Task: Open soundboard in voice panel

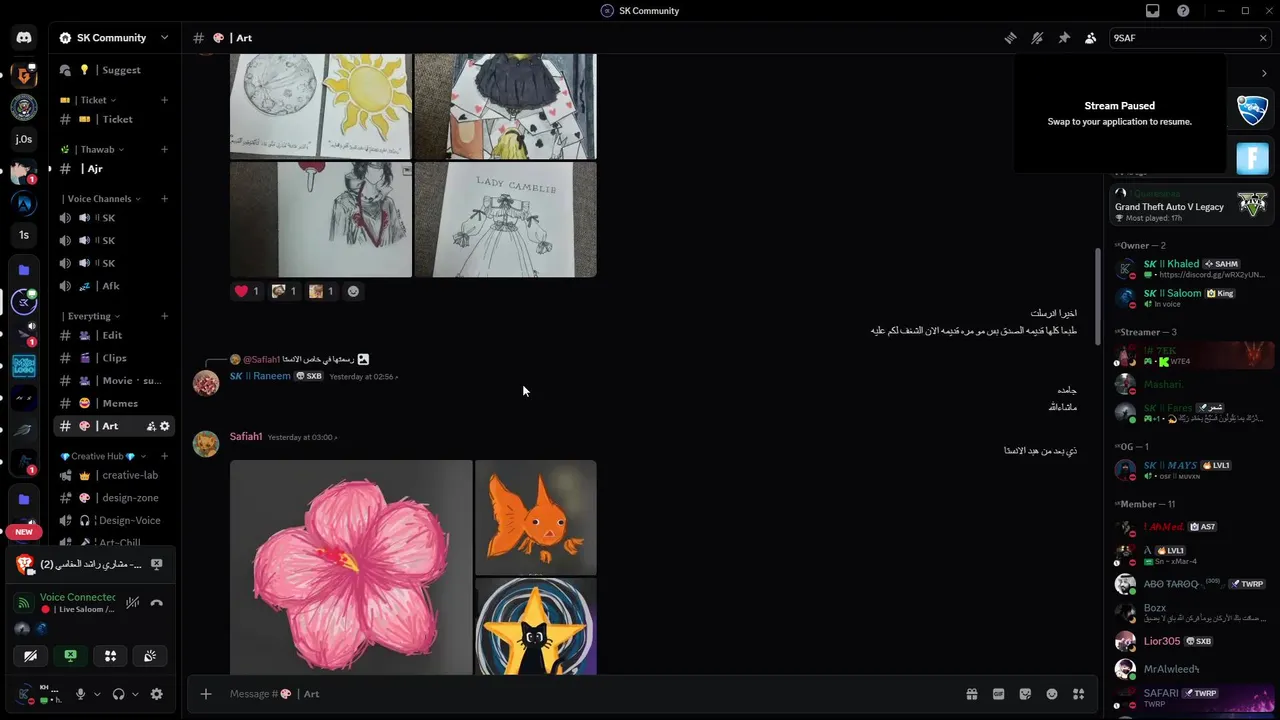Action: 149,656
